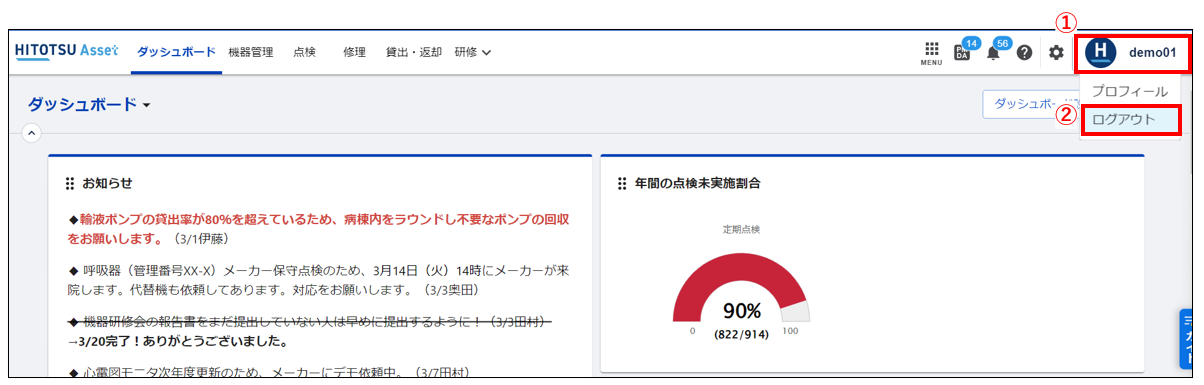Open the settings gear icon
1204x385 pixels.
point(1056,52)
